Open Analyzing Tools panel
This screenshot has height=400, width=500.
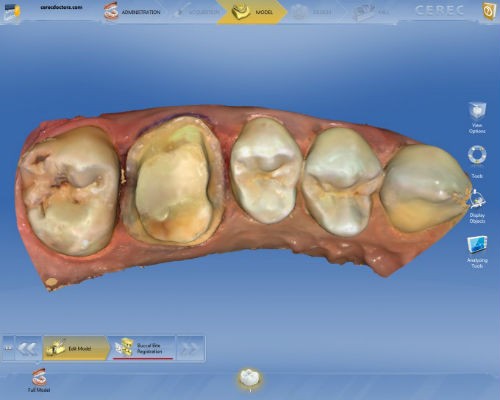(x=477, y=252)
